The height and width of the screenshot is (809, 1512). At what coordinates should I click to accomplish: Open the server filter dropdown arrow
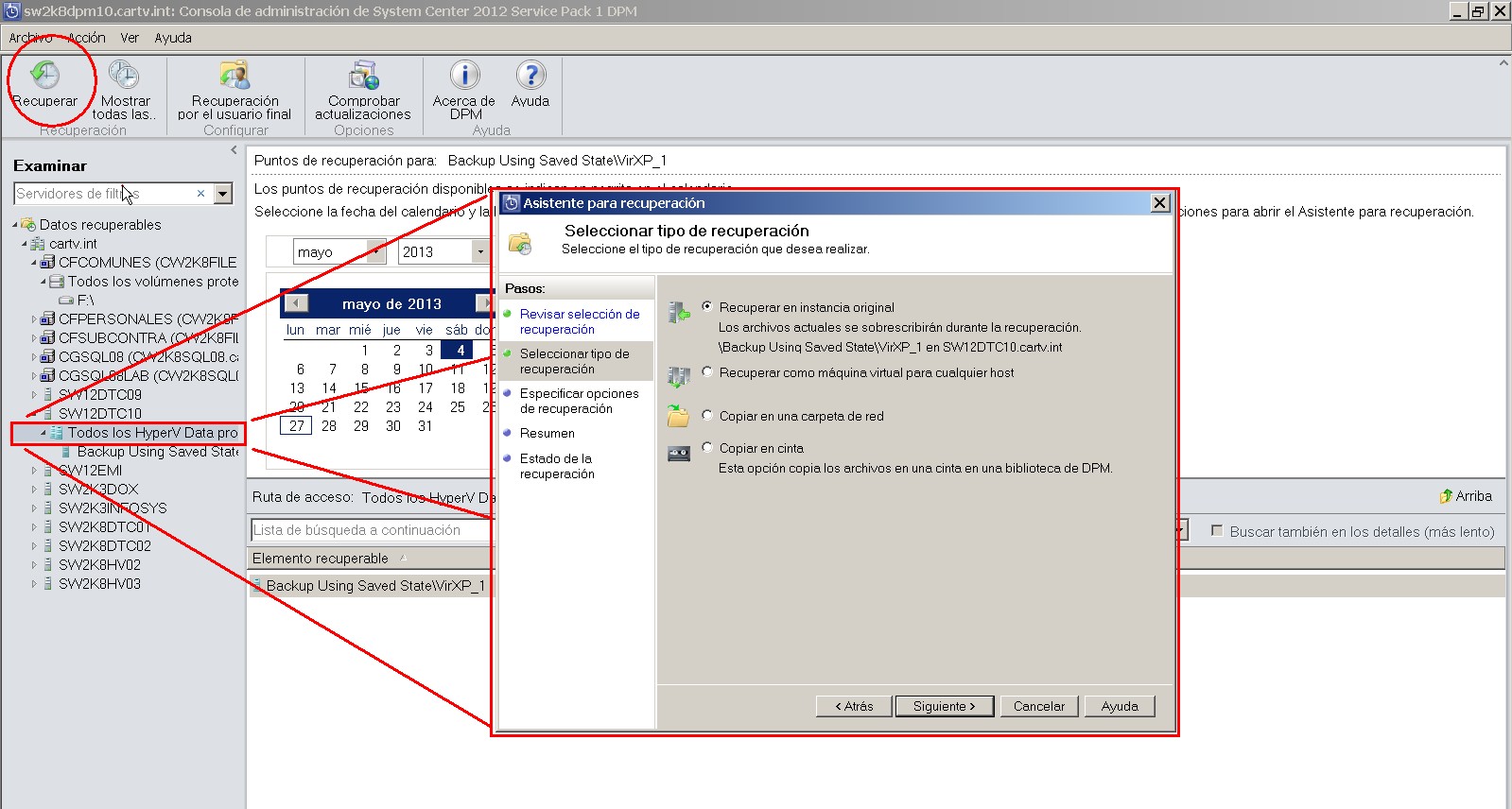223,194
